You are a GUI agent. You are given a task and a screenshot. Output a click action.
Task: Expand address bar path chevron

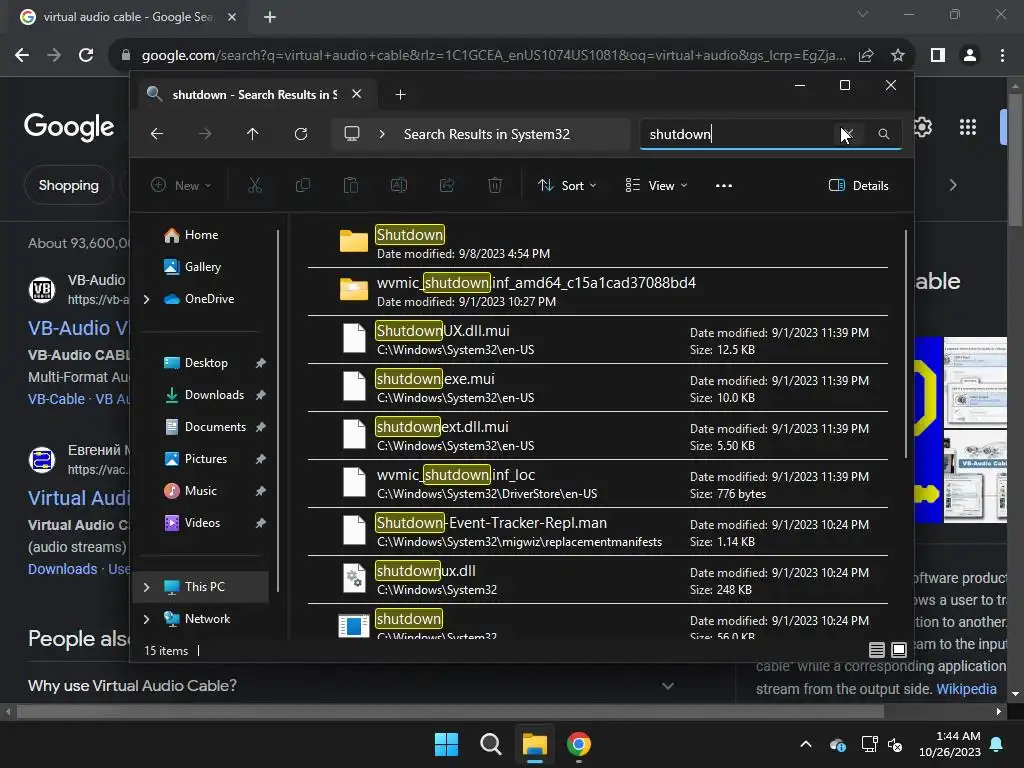382,134
